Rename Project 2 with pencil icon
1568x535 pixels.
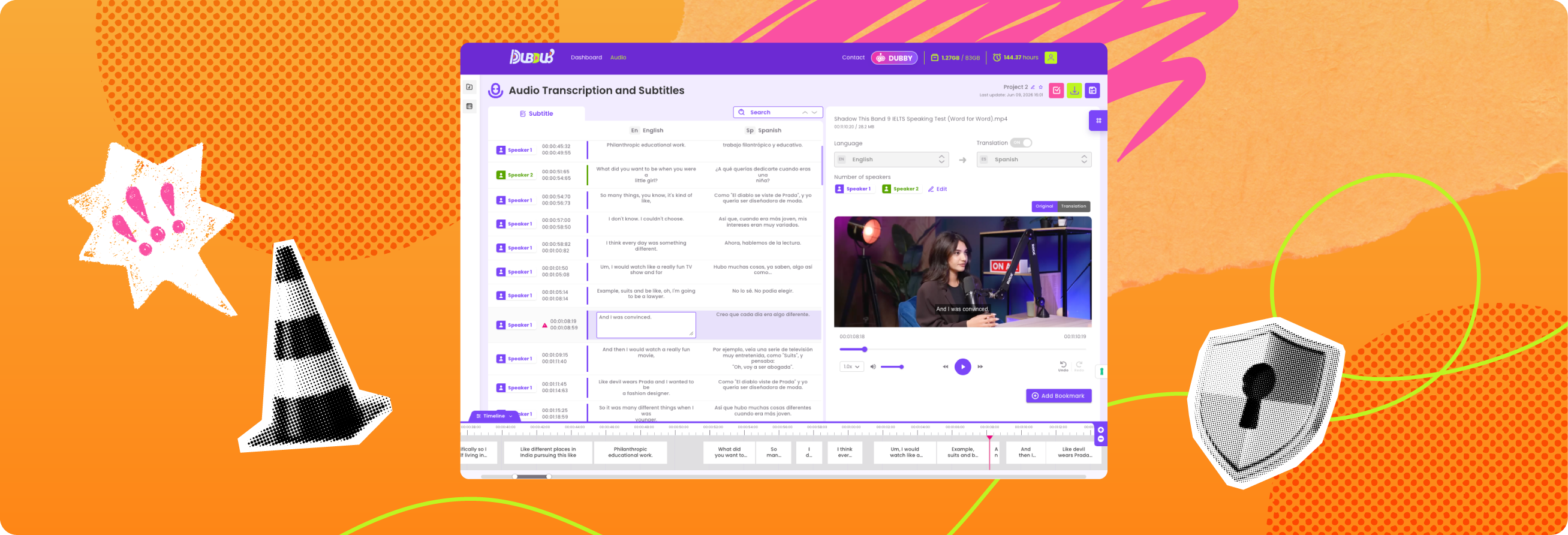[x=1033, y=87]
